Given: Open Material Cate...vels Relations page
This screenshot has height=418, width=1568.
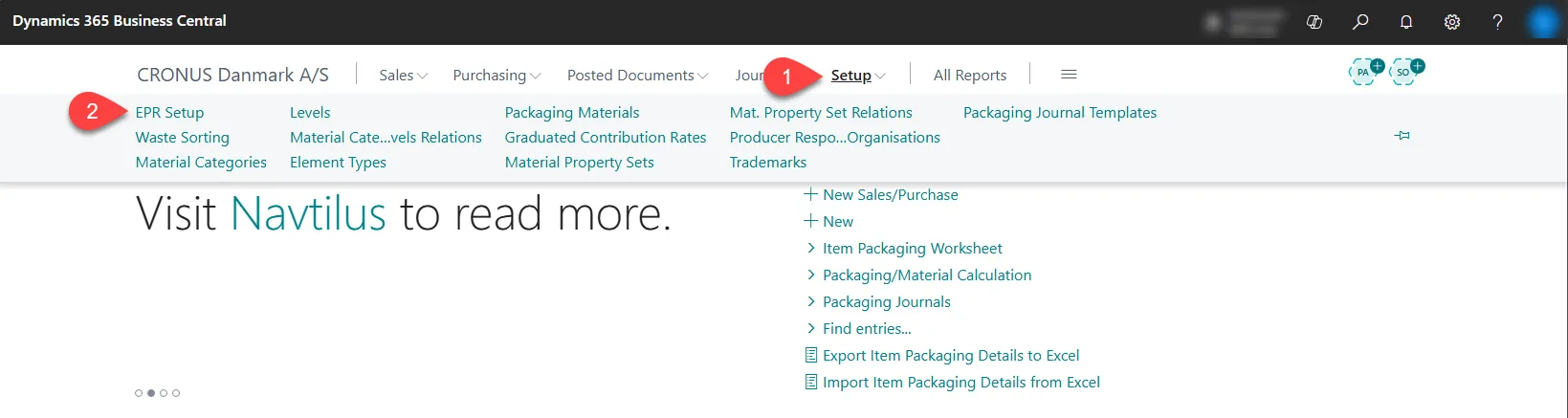Looking at the screenshot, I should (386, 137).
